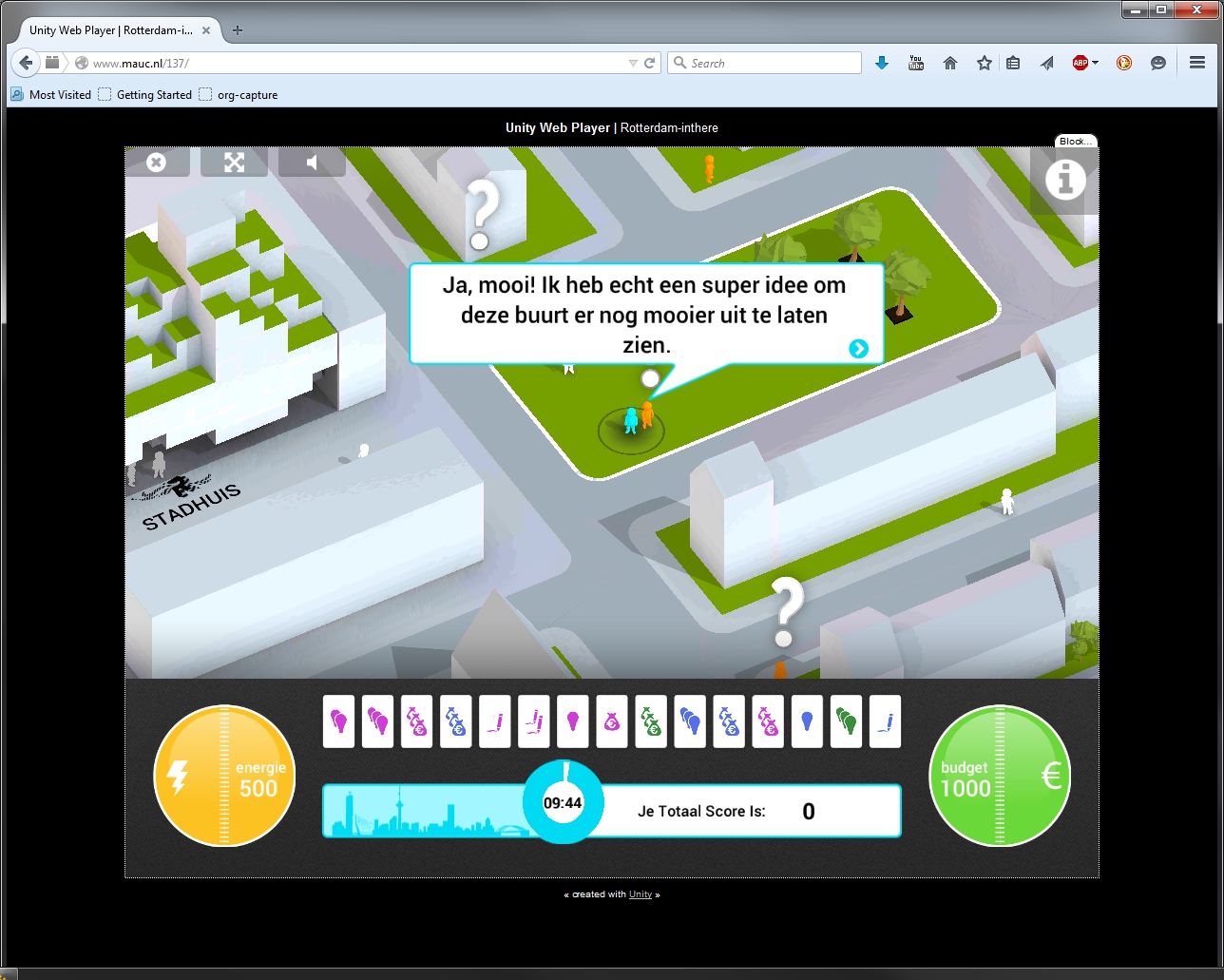
Task: Close the game with the X button
Action: 157,163
